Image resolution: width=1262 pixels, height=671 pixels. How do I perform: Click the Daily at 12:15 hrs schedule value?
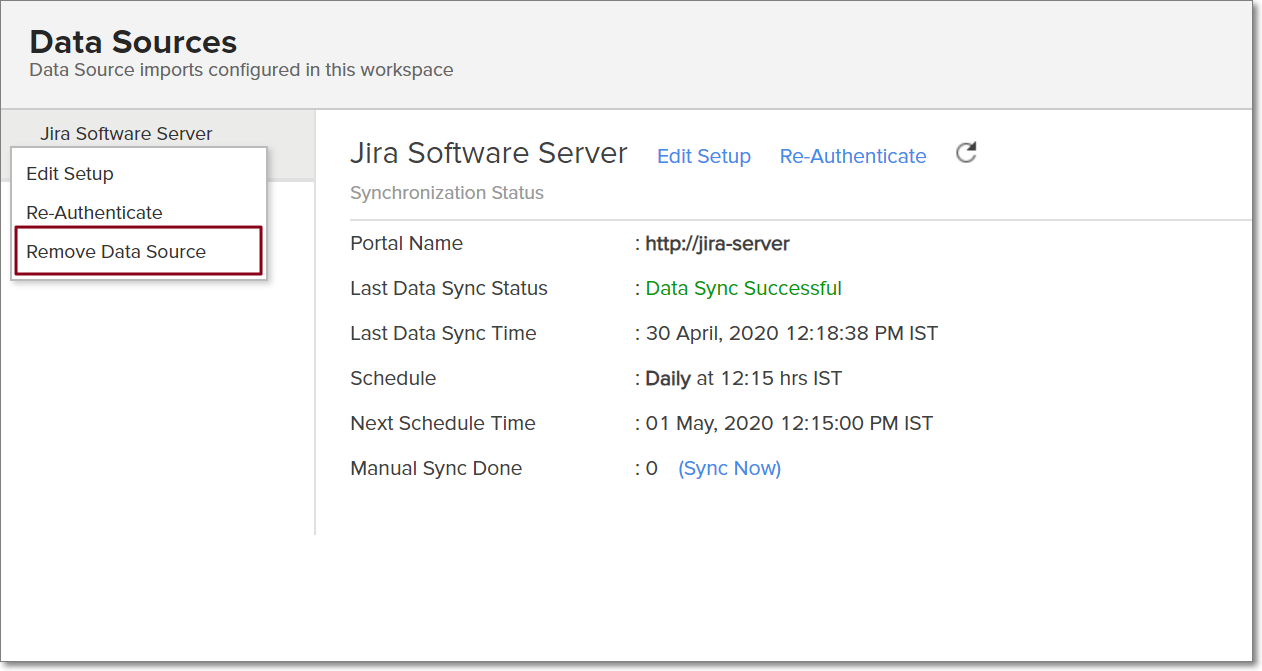743,379
